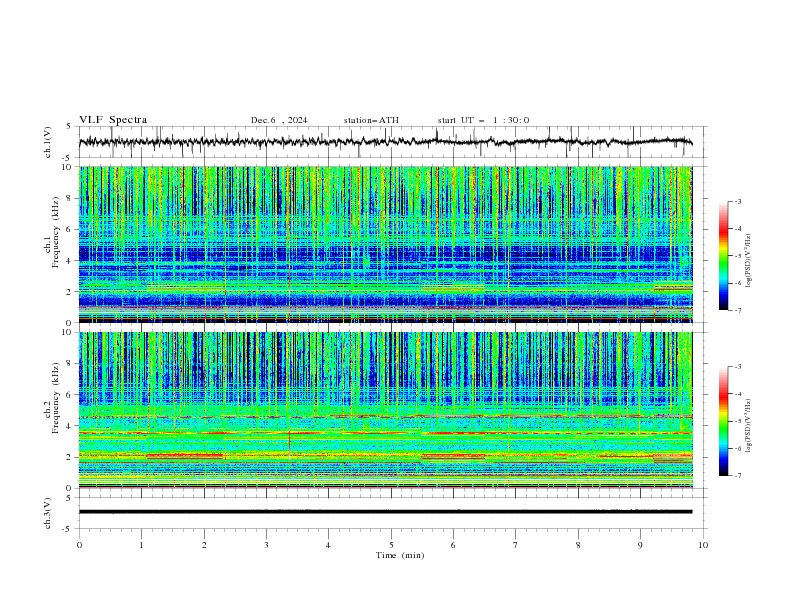Screen dimensions: 792x612
Task: Select the date text "Dec.6 , 2024"
Action: point(279,120)
